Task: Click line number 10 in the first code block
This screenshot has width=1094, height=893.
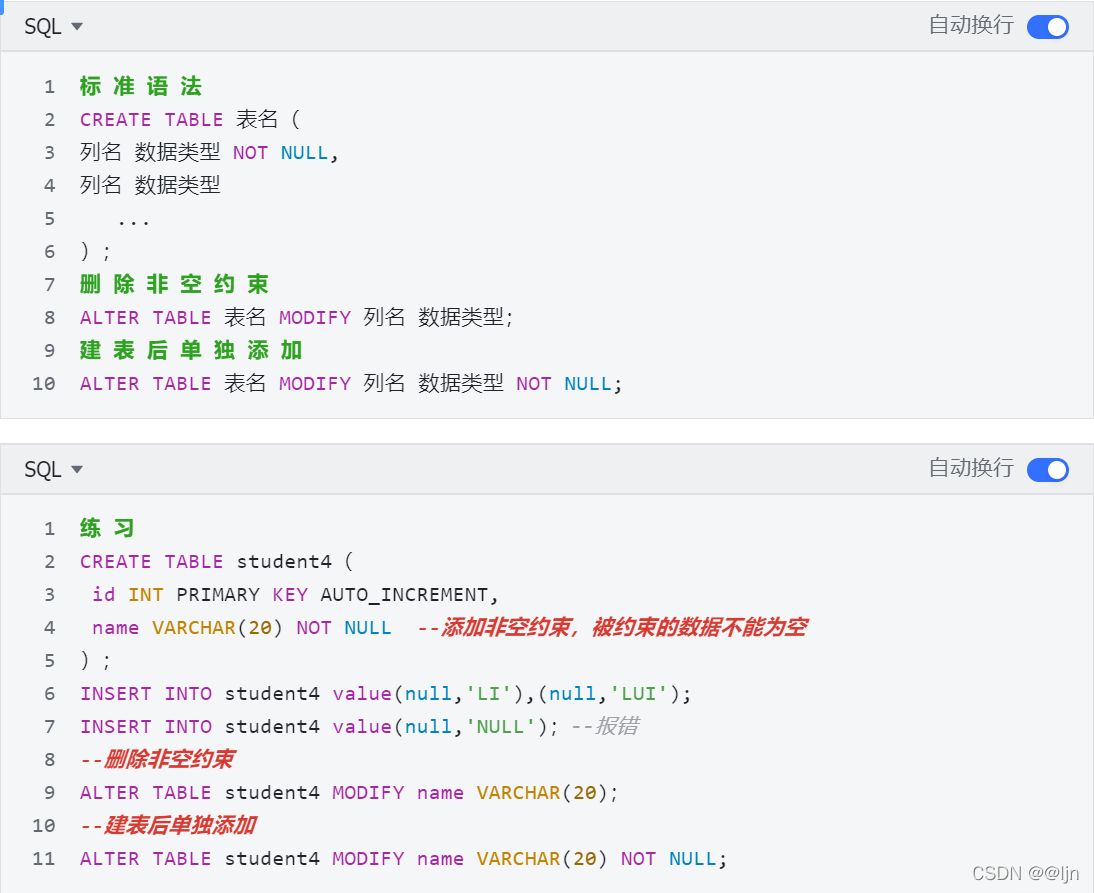Action: click(44, 384)
